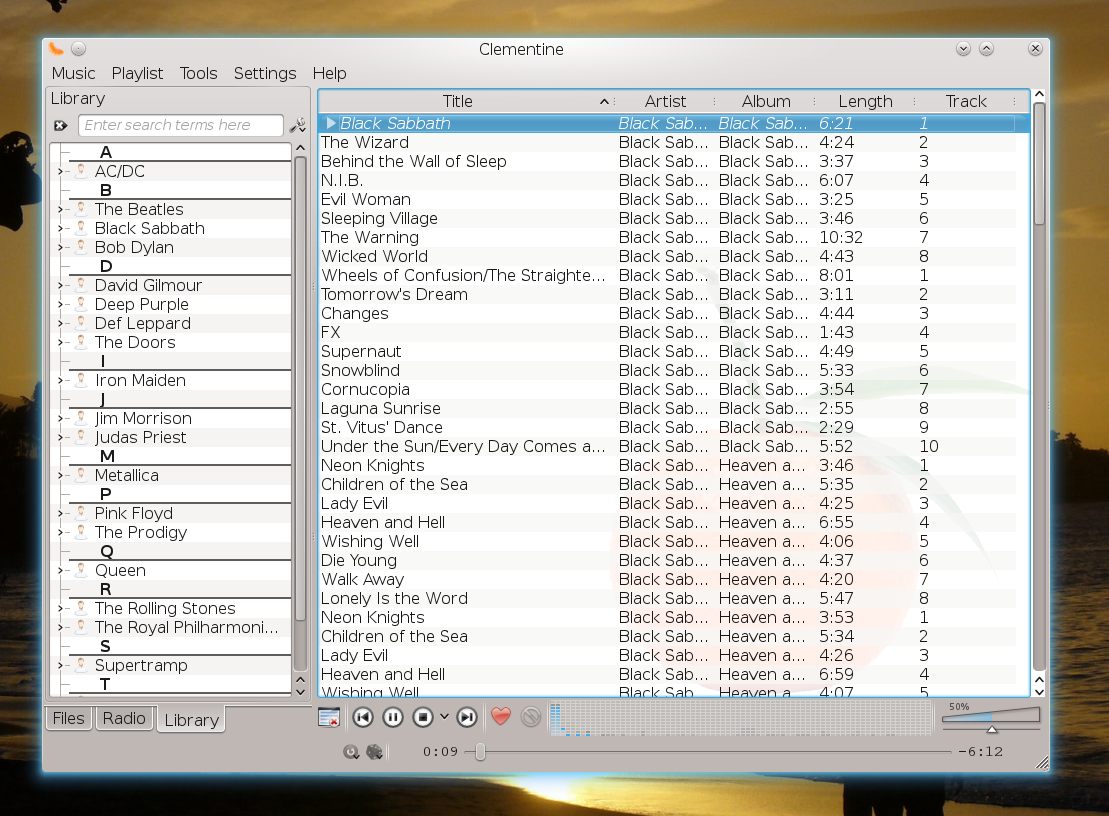Expand the Pink Floyd artist node
The image size is (1109, 816).
click(60, 514)
